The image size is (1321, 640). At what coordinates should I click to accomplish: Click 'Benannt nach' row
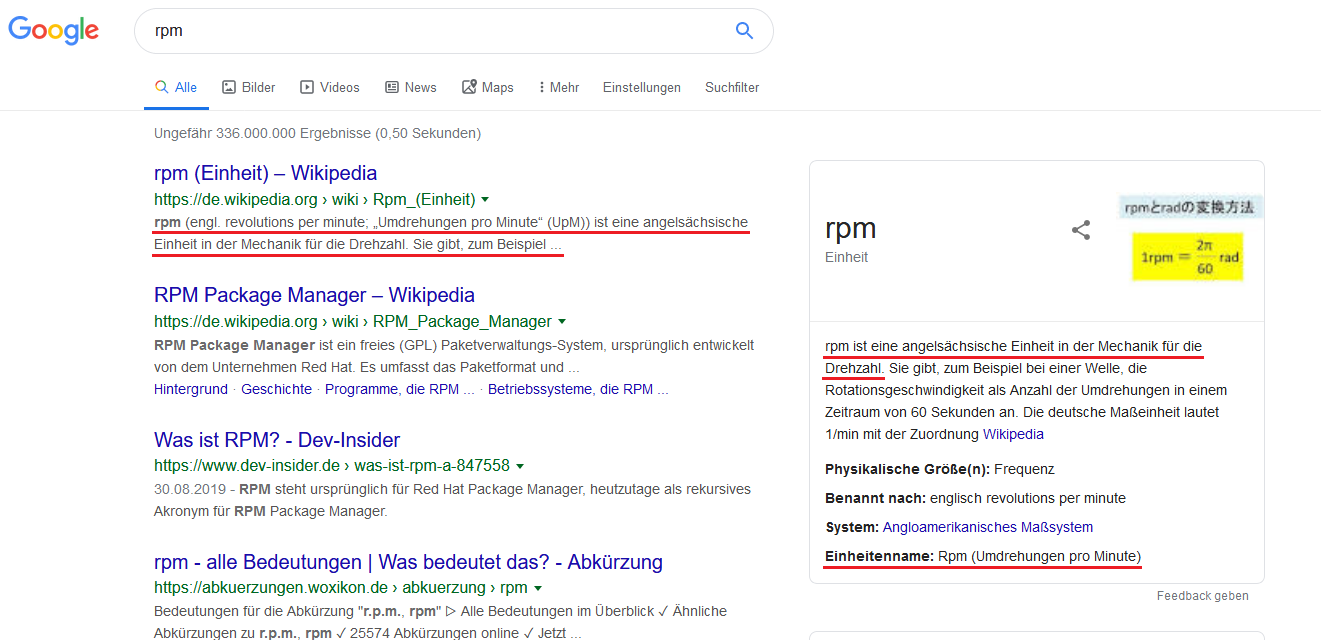(x=975, y=498)
